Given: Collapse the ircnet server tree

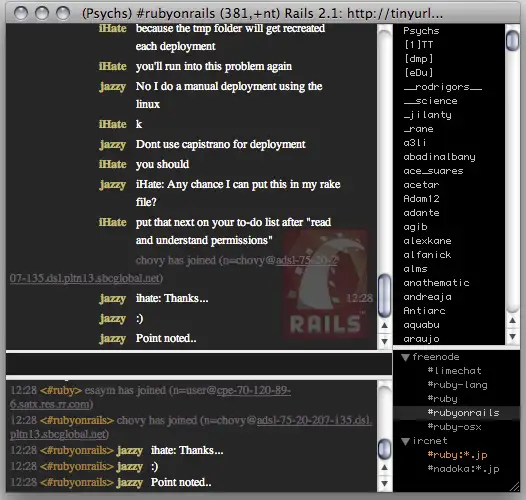Looking at the screenshot, I should (x=405, y=441).
